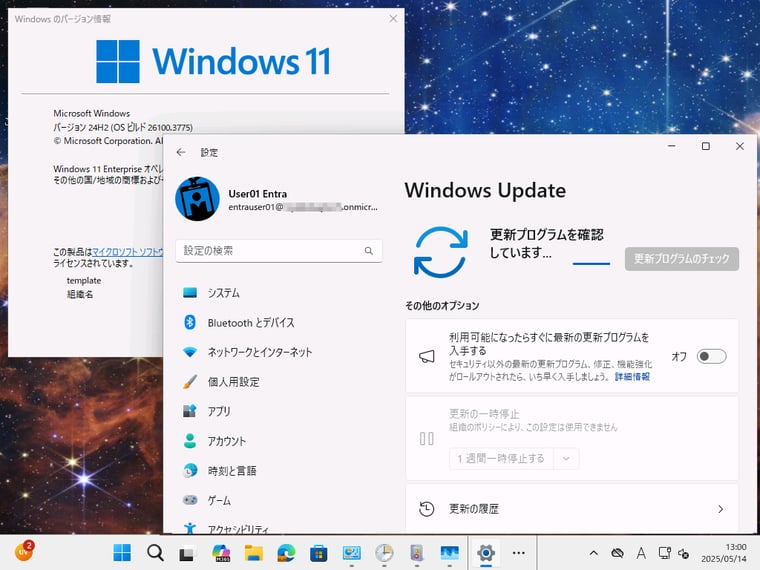Image resolution: width=760 pixels, height=570 pixels.
Task: Click その他のオプション section label
Action: (x=442, y=305)
